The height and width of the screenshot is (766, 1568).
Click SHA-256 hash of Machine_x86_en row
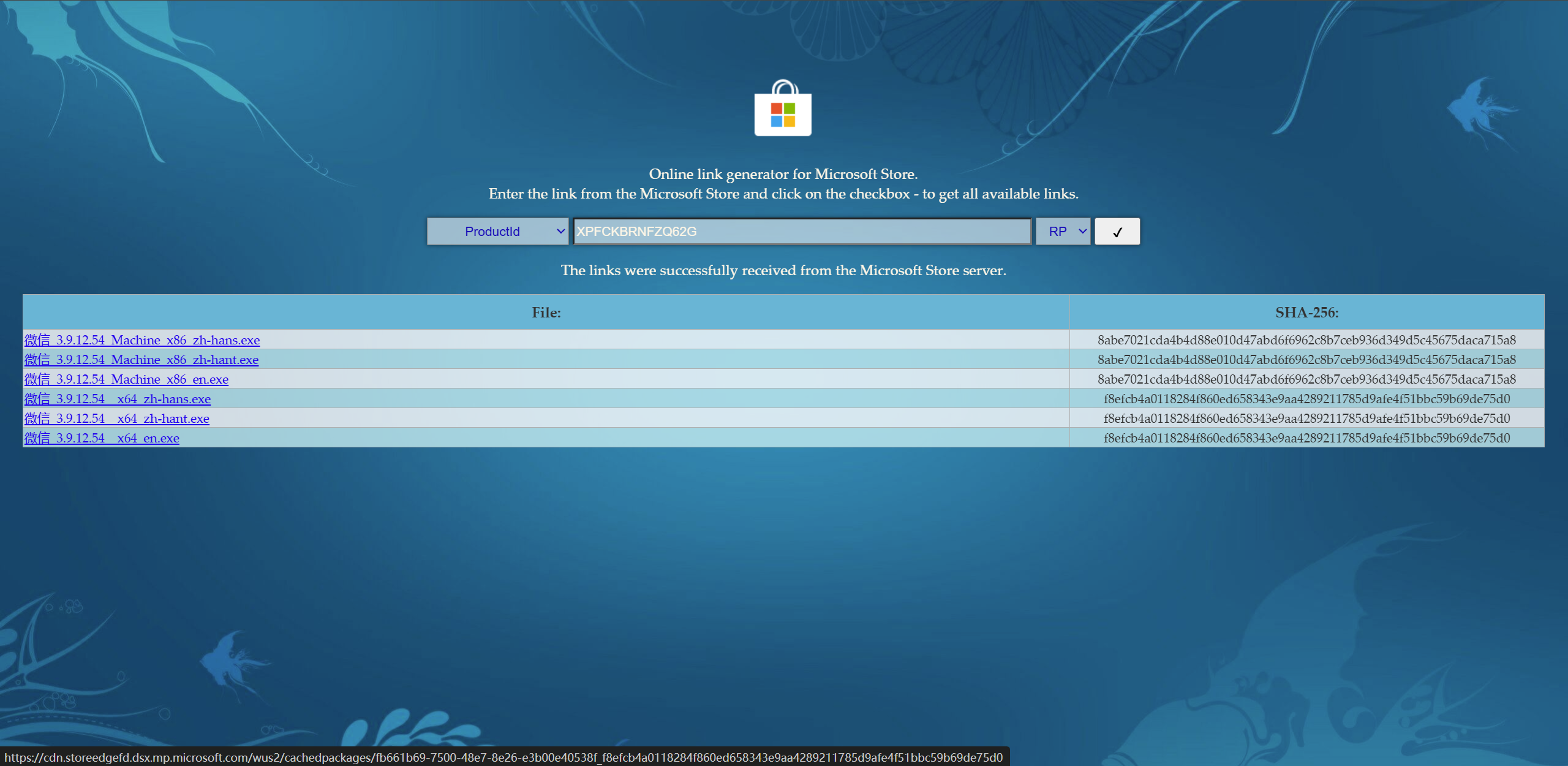pyautogui.click(x=1306, y=379)
